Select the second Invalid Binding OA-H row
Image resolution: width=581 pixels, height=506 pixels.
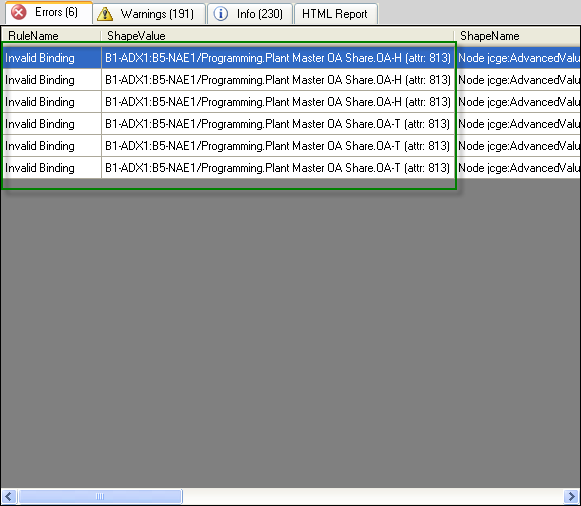tap(290, 80)
